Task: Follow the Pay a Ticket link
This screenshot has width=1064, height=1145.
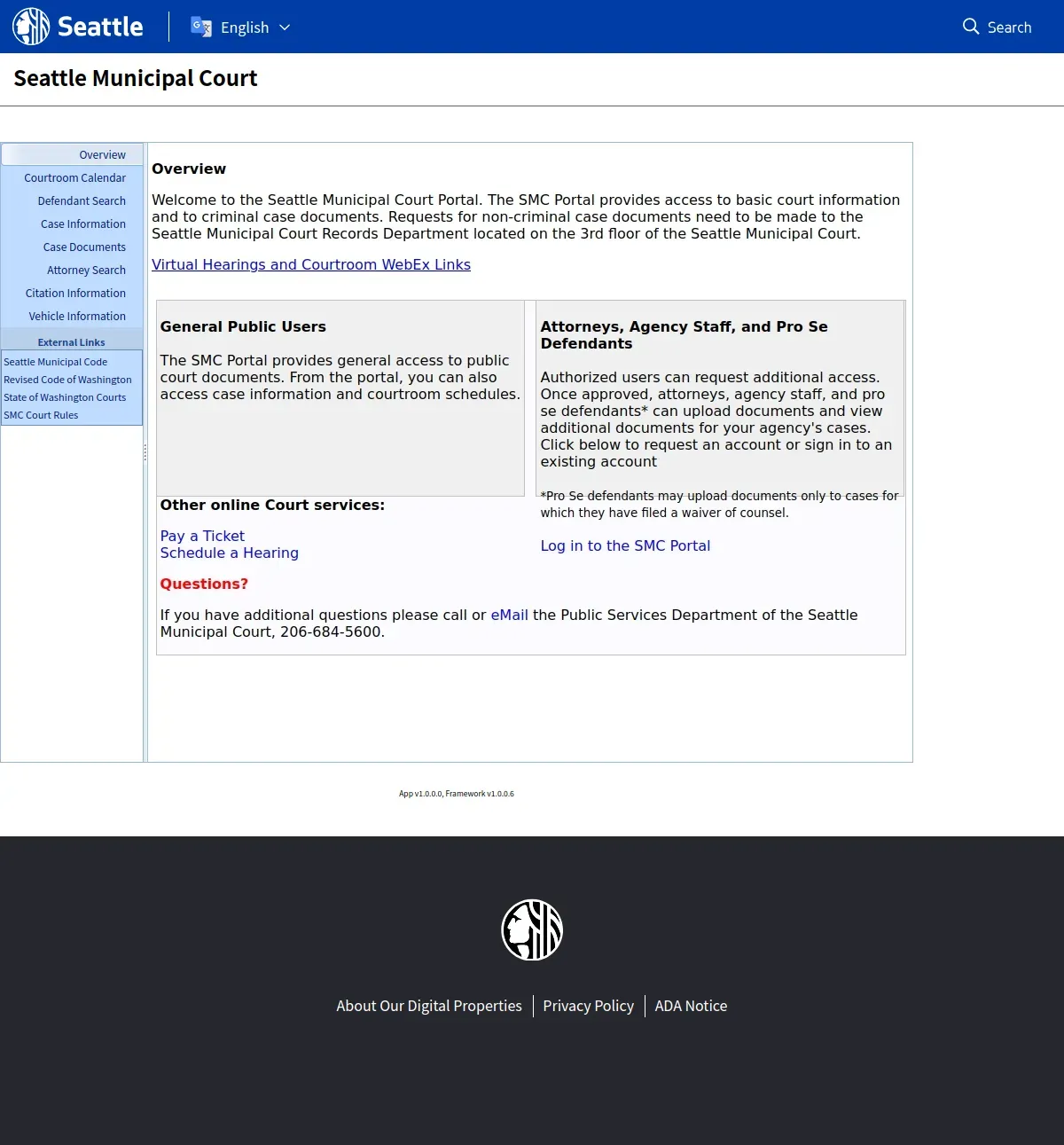Action: (x=202, y=536)
